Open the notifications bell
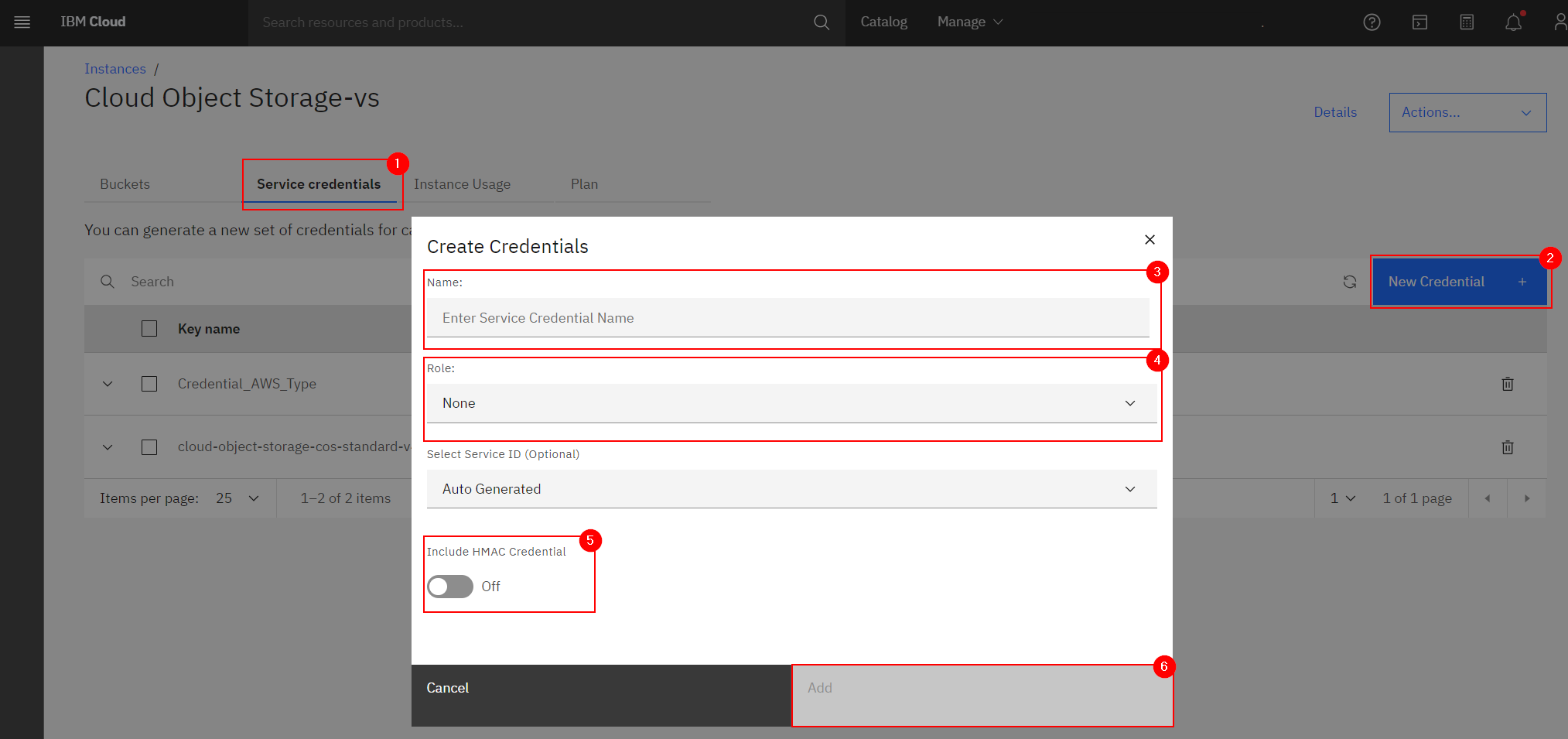Viewport: 1568px width, 739px height. click(1514, 22)
